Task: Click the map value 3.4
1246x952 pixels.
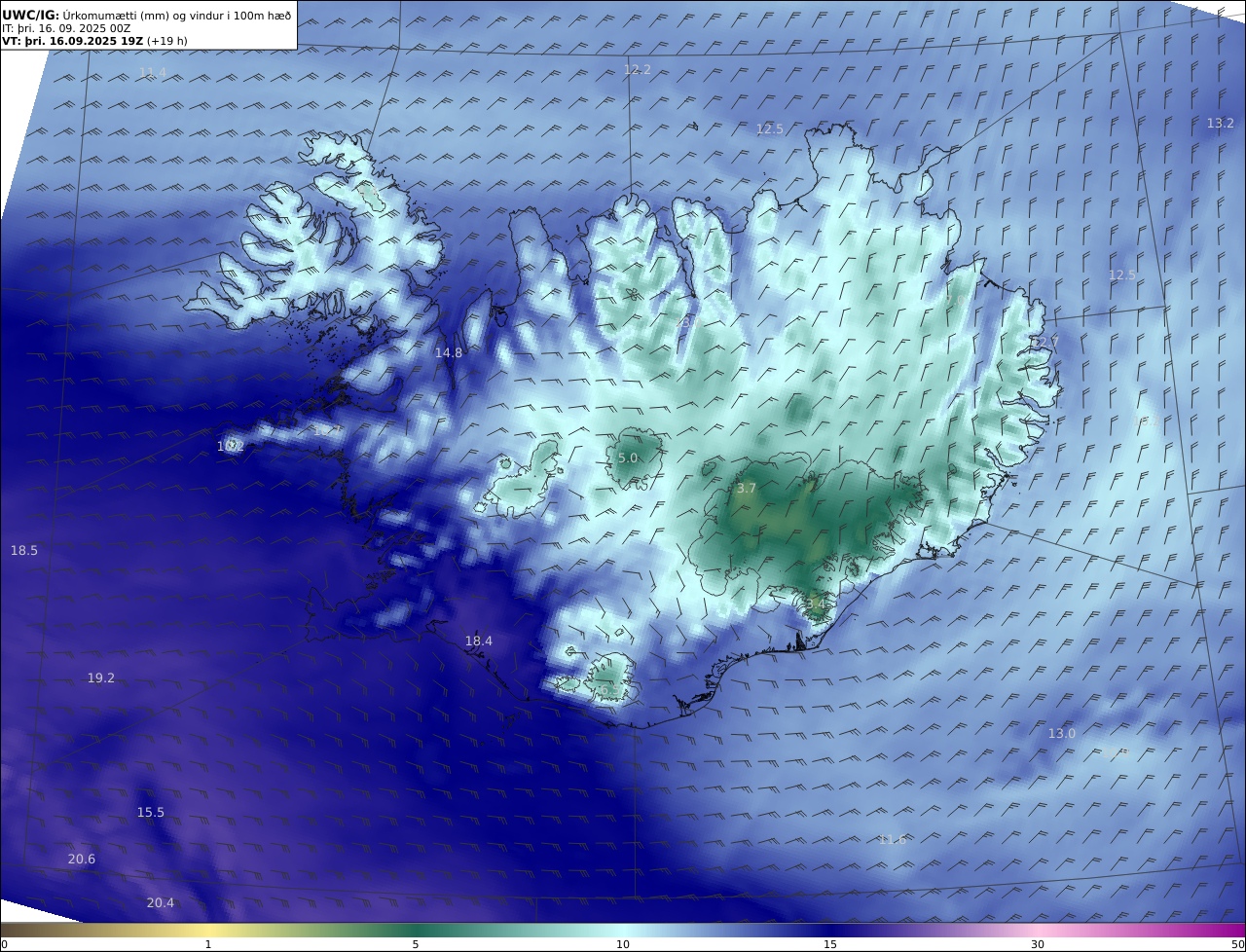Action: coord(816,604)
